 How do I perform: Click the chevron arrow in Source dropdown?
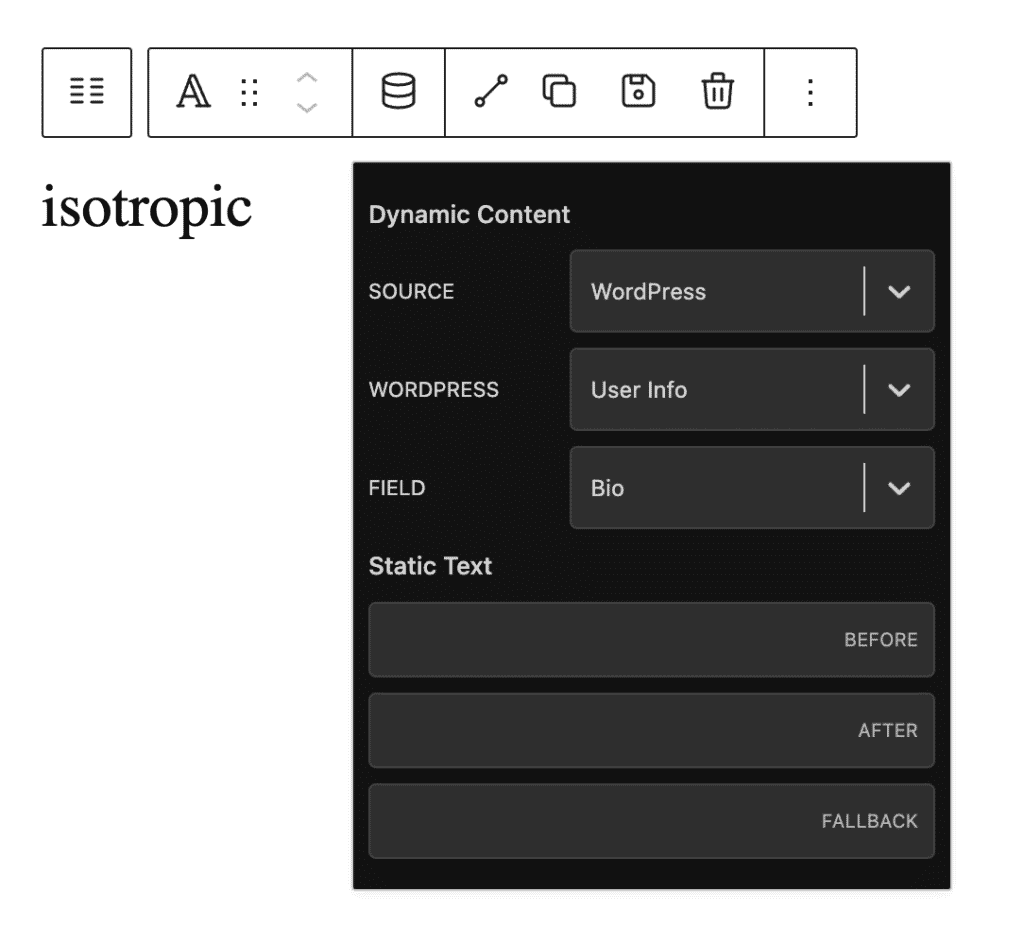(899, 292)
